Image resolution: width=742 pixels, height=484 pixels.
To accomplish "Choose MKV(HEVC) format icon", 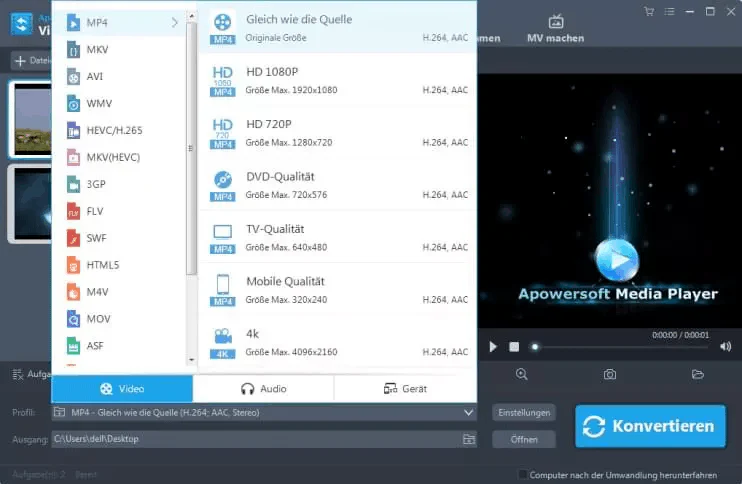I will tap(73, 158).
